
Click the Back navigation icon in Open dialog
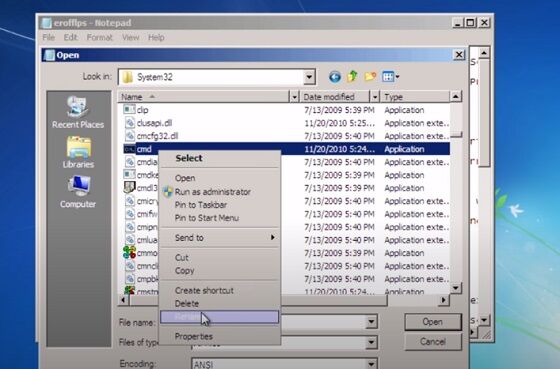pos(335,77)
